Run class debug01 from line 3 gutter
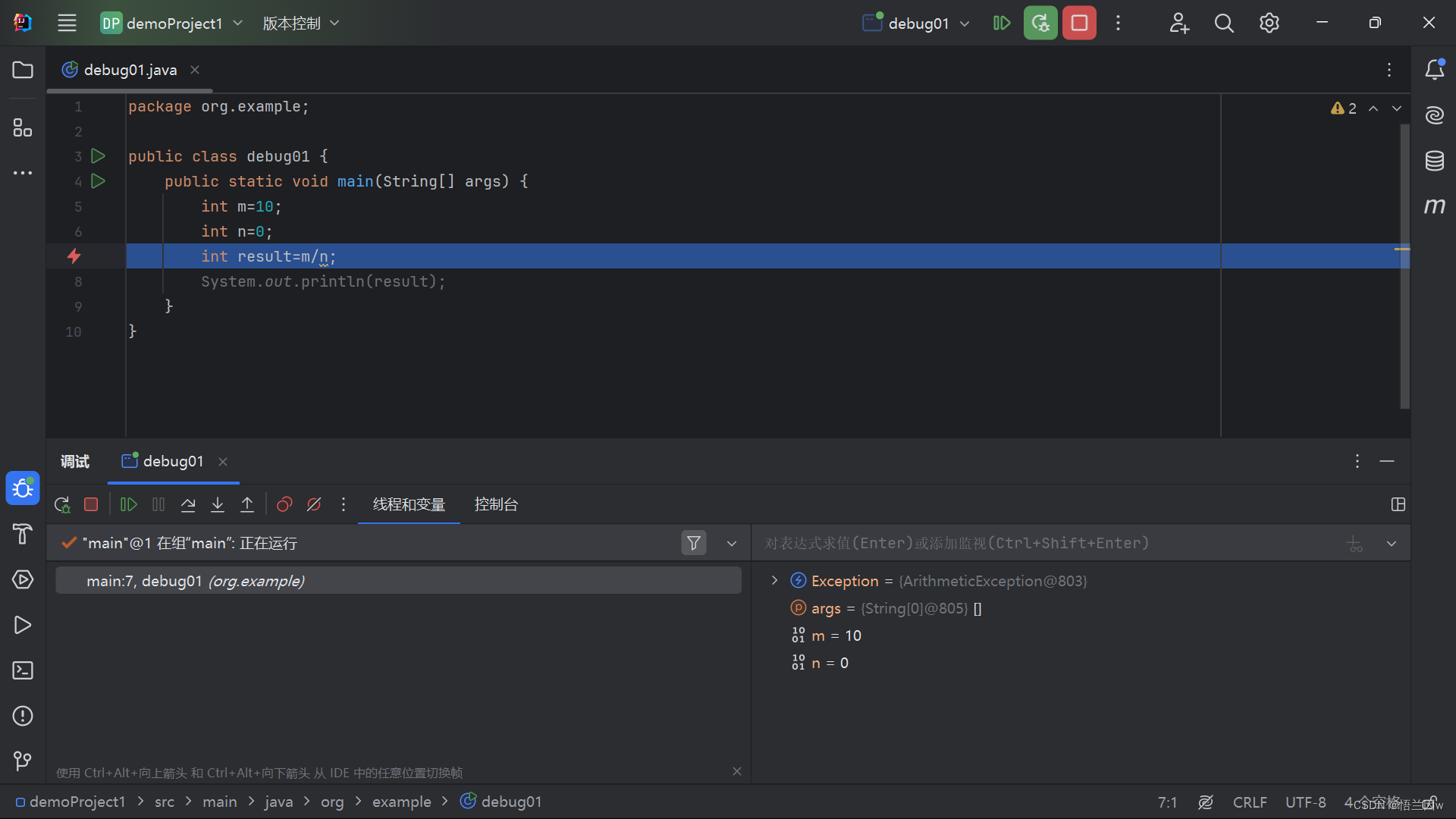 (98, 155)
